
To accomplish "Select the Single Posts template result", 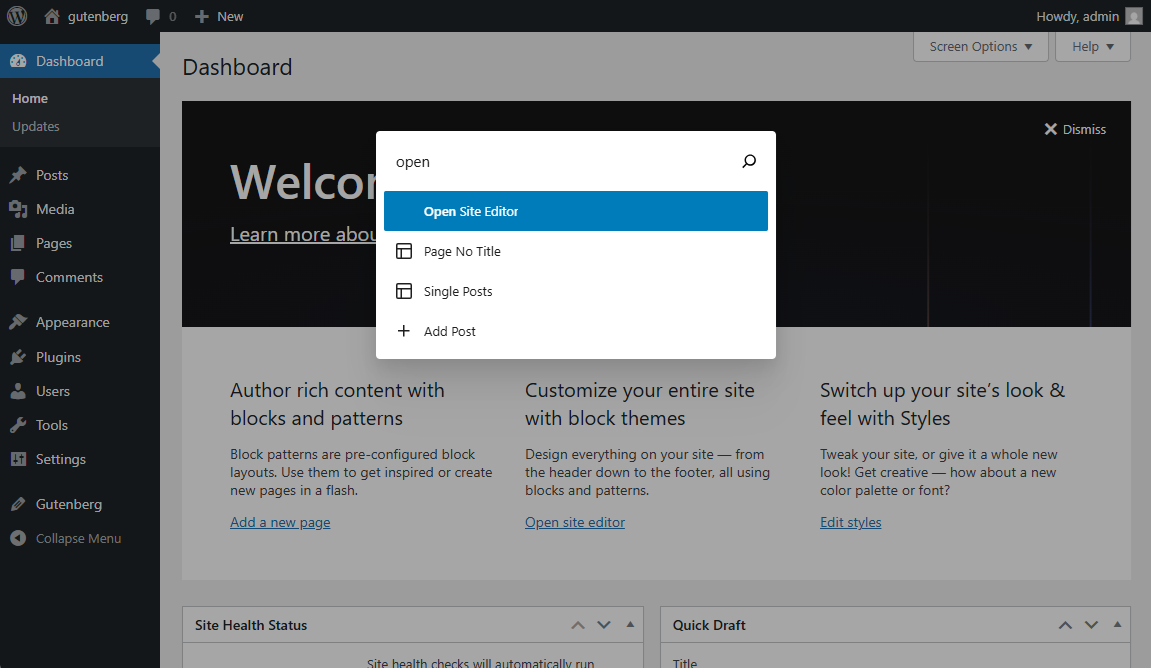I will [x=458, y=291].
